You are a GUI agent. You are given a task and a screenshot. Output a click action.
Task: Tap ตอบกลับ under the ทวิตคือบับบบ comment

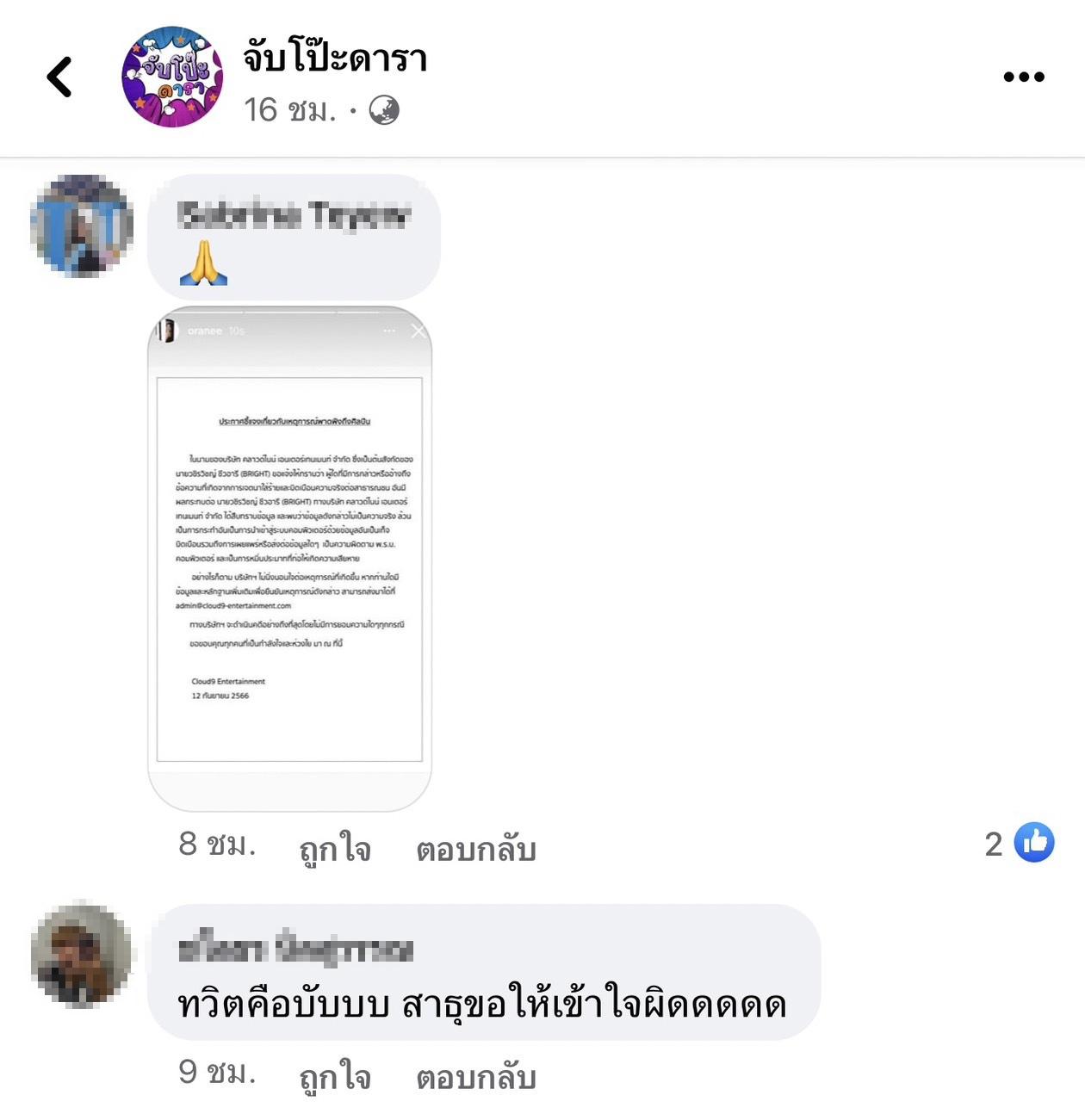click(x=476, y=1077)
